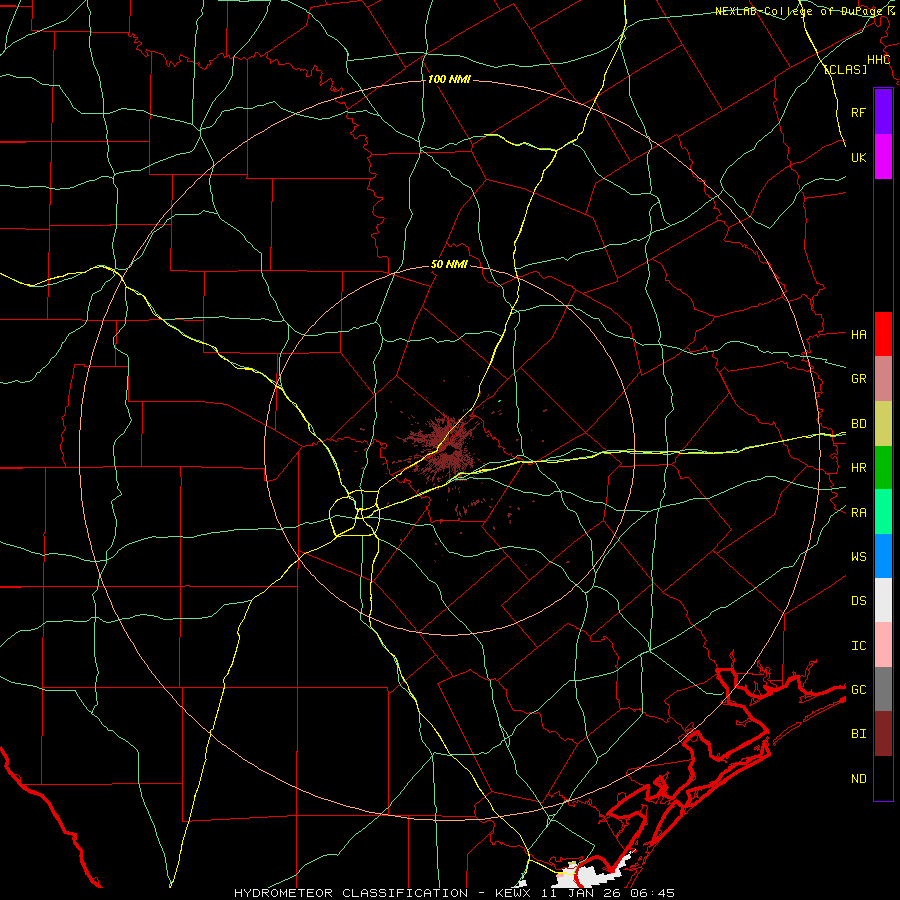Click the 100 NMI range ring label
The image size is (900, 900).
[x=449, y=79]
